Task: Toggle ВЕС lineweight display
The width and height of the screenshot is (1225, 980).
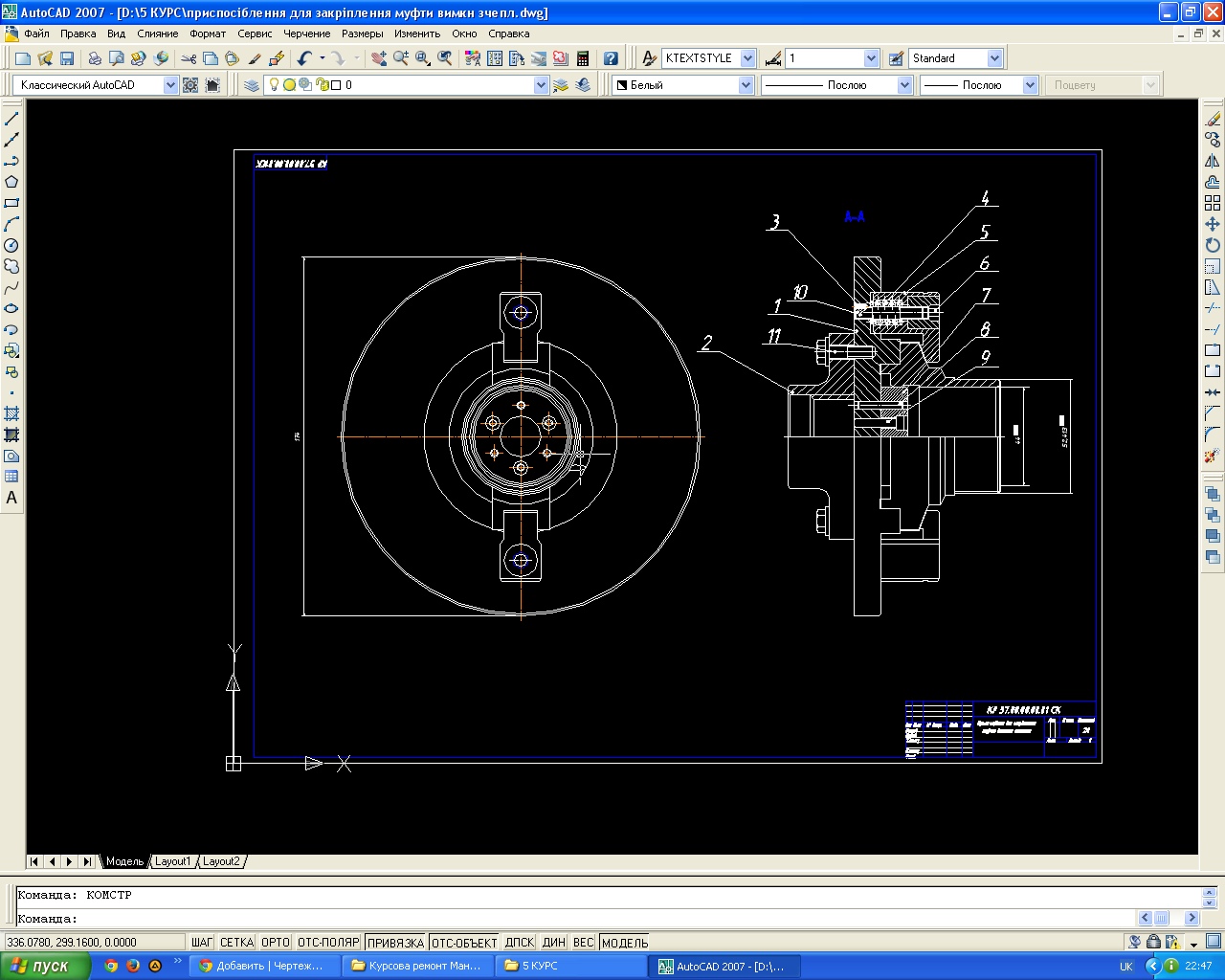Action: pos(584,943)
